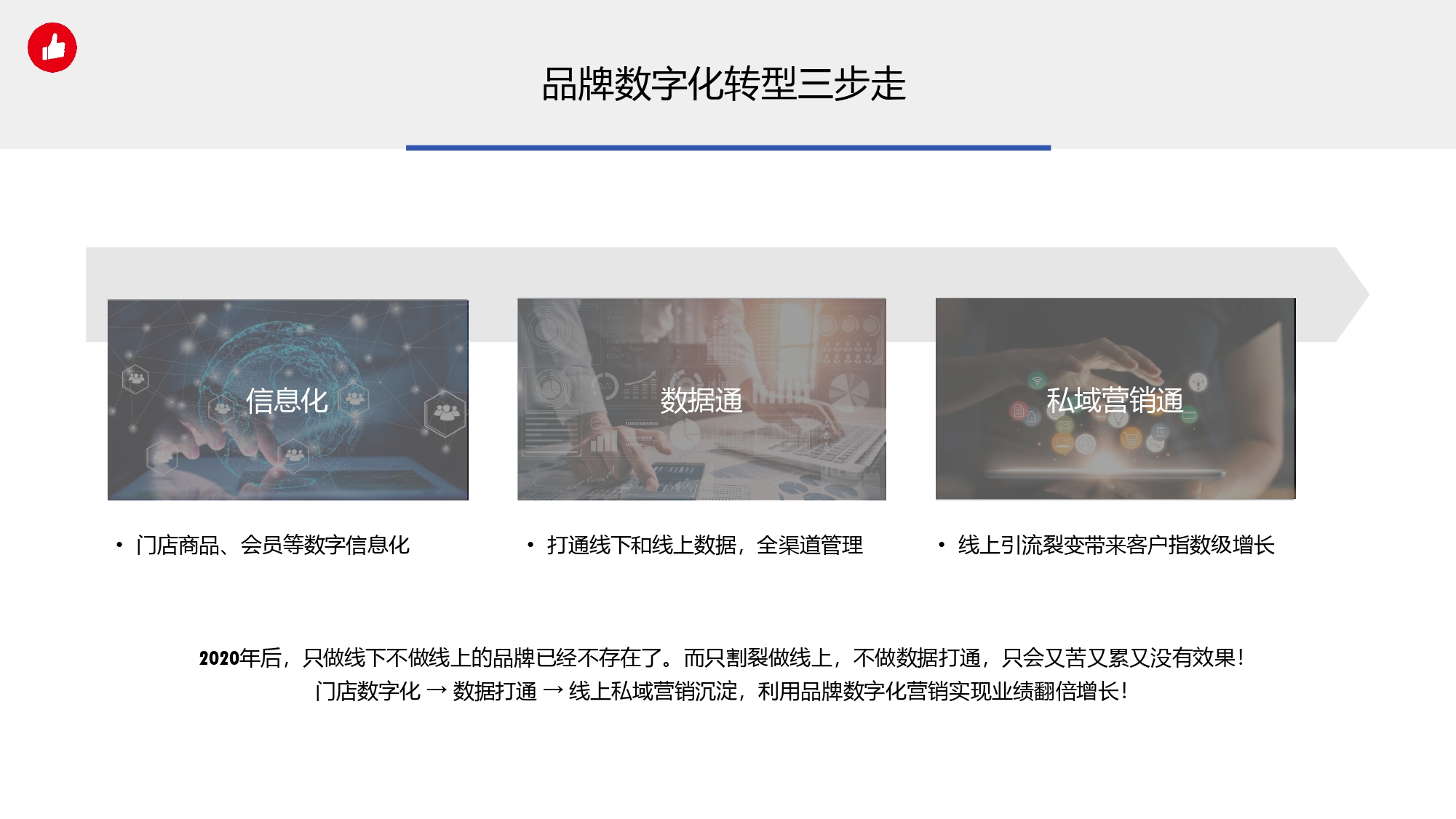The width and height of the screenshot is (1456, 819).
Task: Click the user profile circle icon
Action: tap(1086, 444)
